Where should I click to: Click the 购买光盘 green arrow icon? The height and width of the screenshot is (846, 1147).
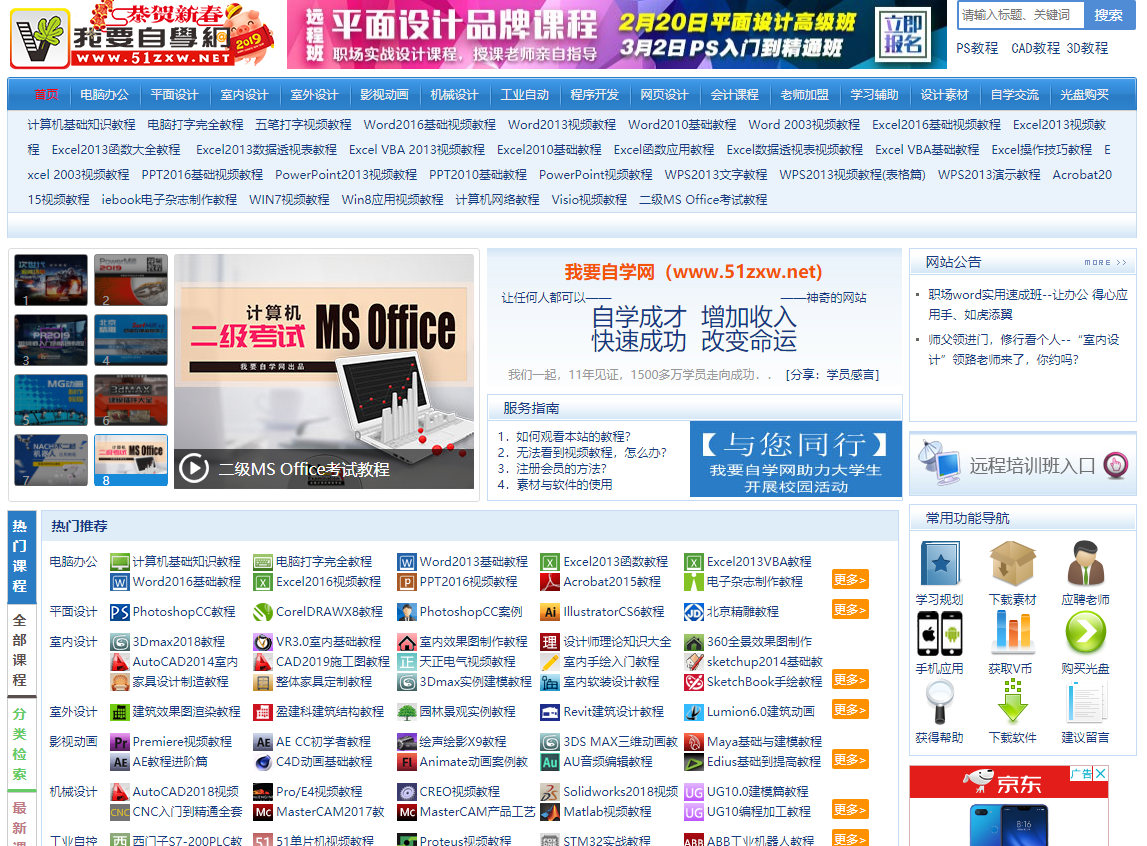(1086, 632)
